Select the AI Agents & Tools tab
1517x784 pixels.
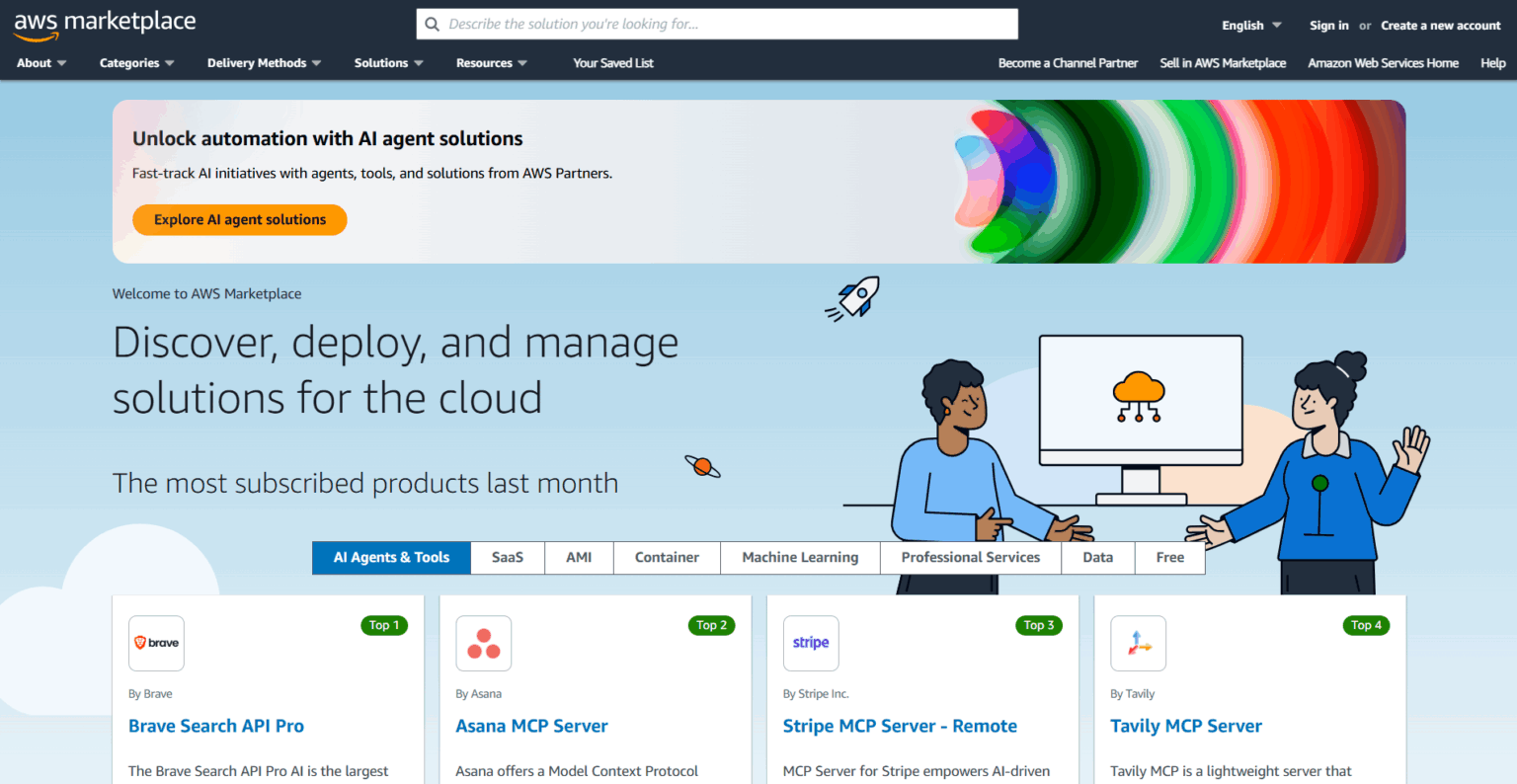pos(391,558)
